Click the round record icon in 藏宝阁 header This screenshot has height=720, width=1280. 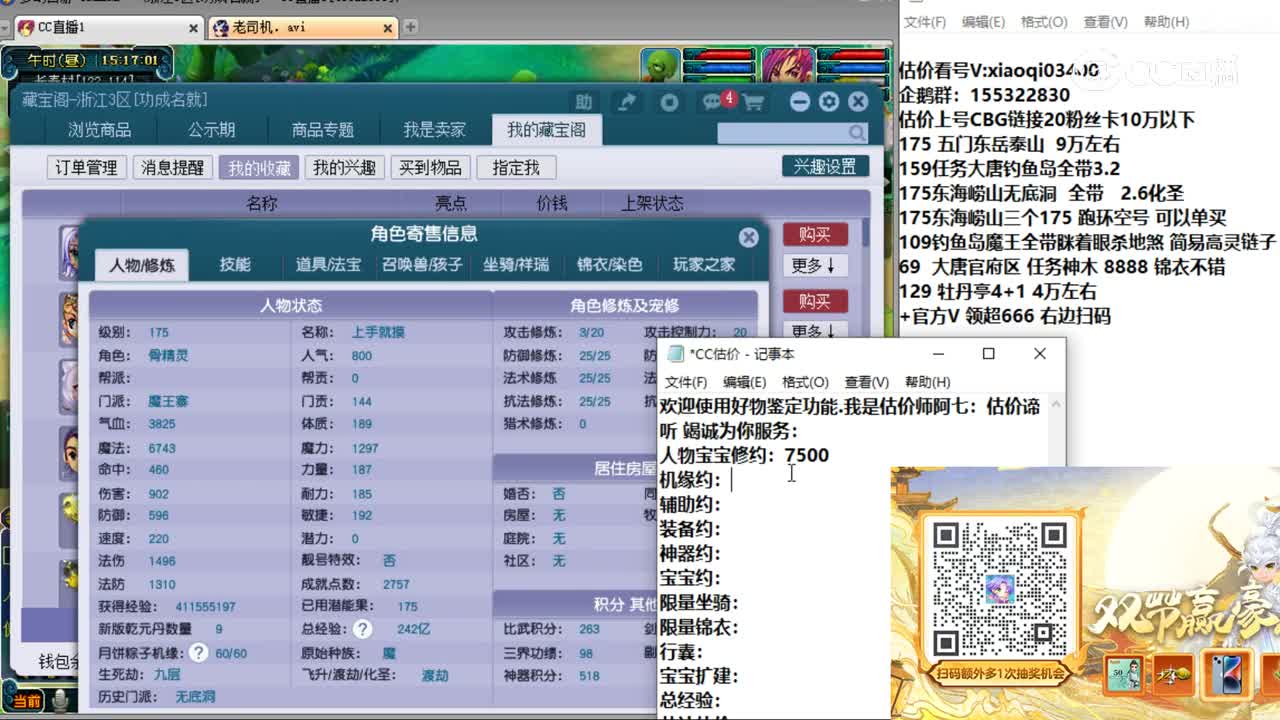point(670,102)
